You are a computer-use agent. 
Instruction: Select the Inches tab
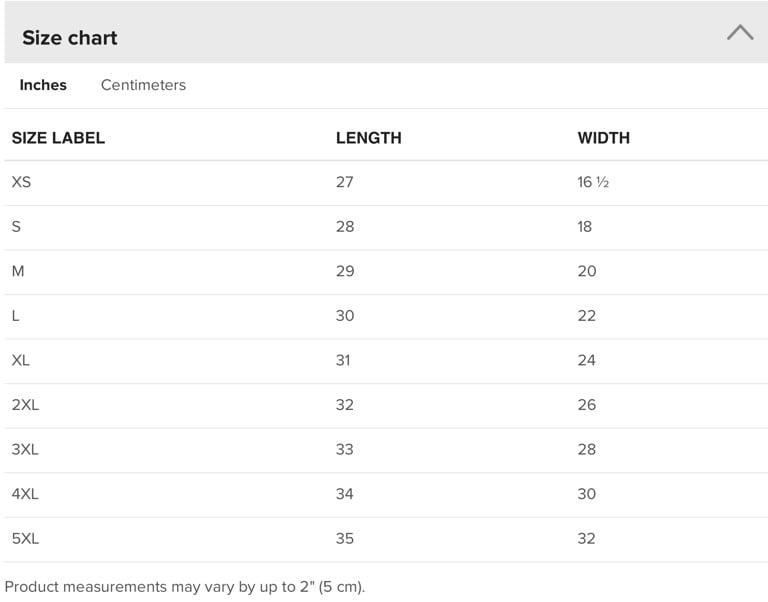(43, 85)
